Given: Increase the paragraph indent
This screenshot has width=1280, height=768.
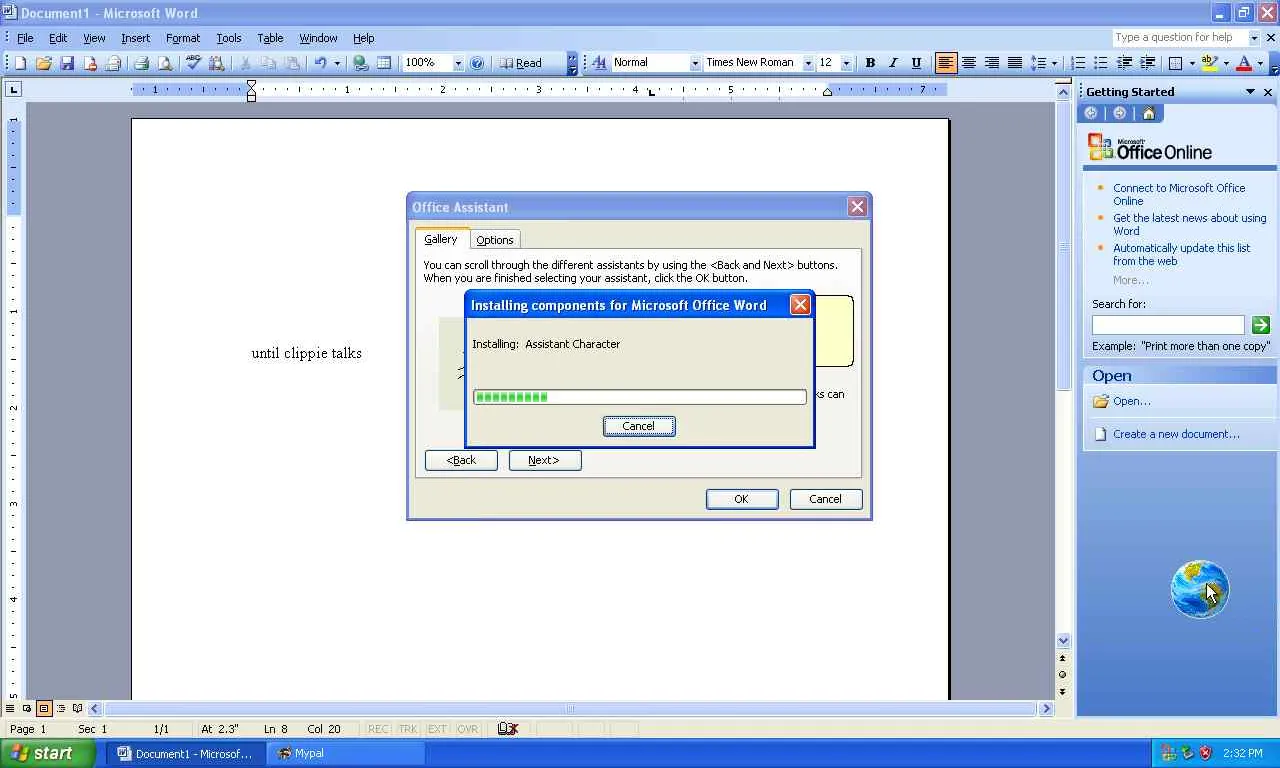Looking at the screenshot, I should pos(1147,63).
